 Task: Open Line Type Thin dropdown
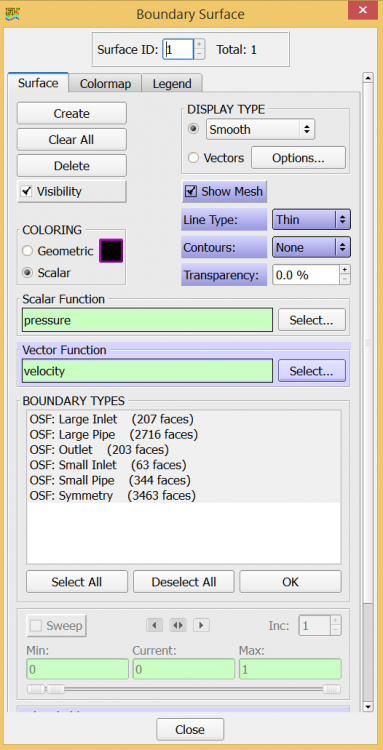pos(311,220)
